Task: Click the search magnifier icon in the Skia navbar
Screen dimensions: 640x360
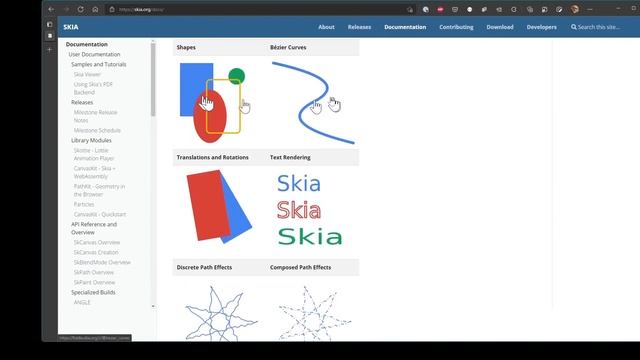Action: [x=573, y=27]
